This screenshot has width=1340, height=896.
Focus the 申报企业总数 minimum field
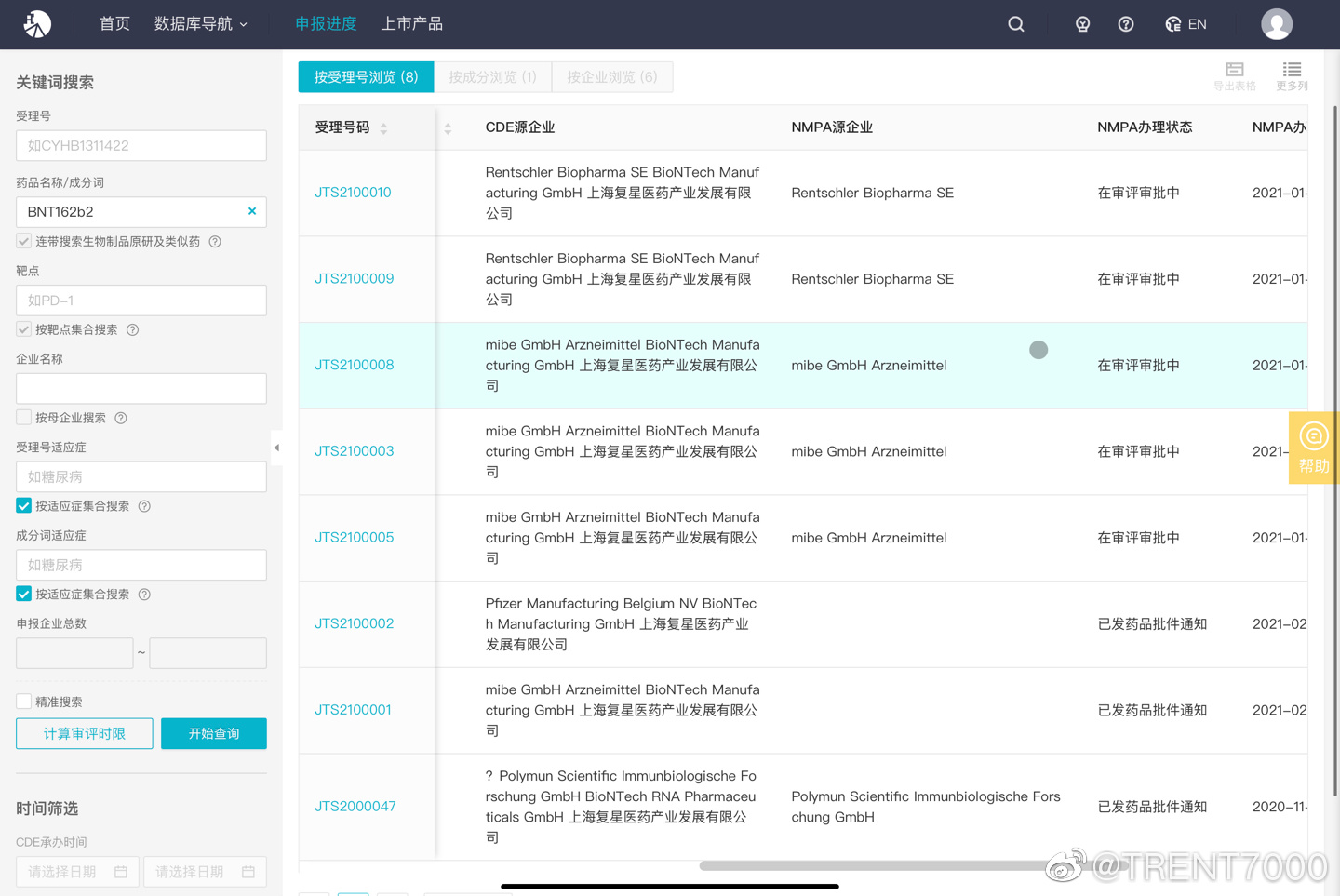(74, 653)
